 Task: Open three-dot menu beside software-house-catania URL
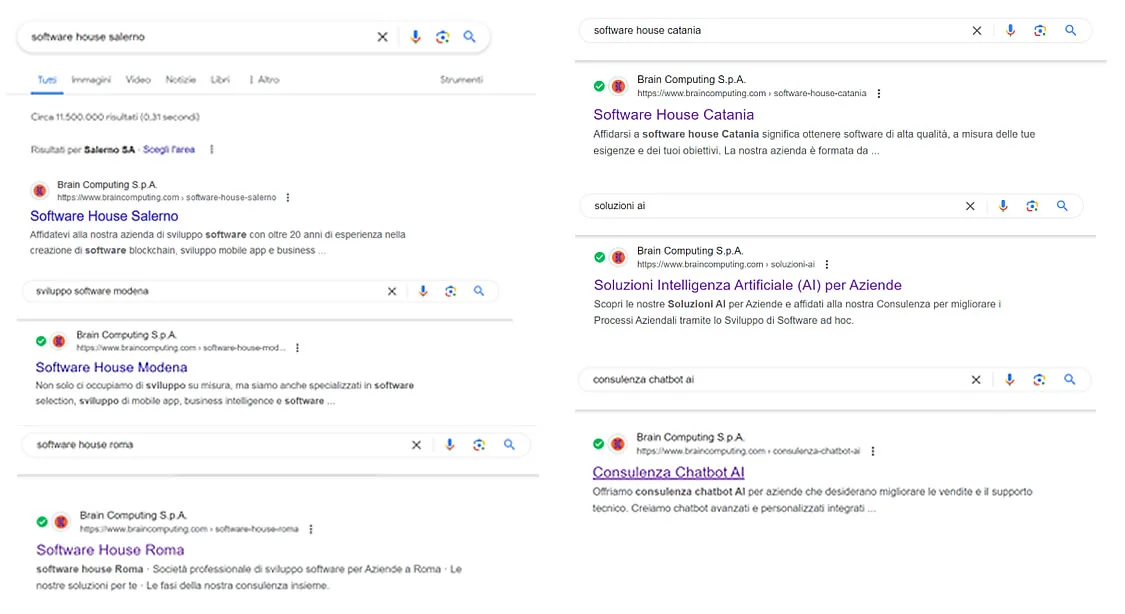pos(879,93)
